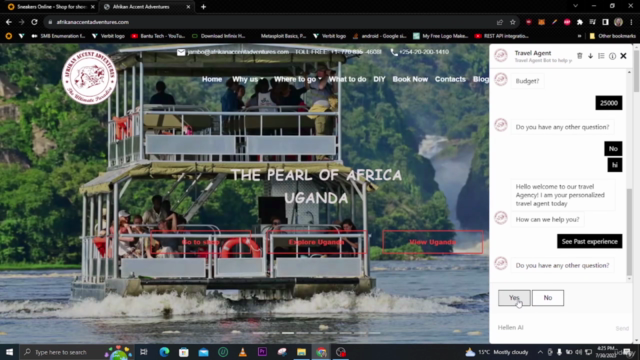Click the download arrow in chat header
This screenshot has width=640, height=360.
pos(591,56)
